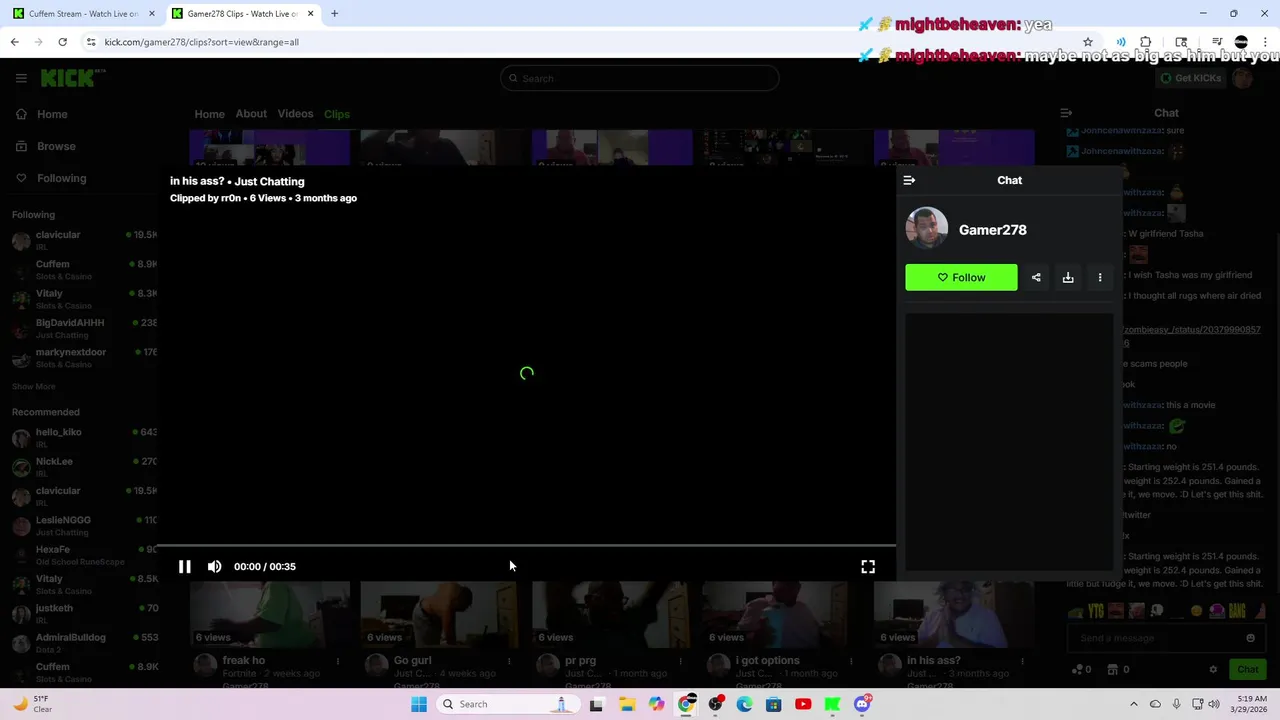
Task: Click the Send a message chat field
Action: 1155,638
